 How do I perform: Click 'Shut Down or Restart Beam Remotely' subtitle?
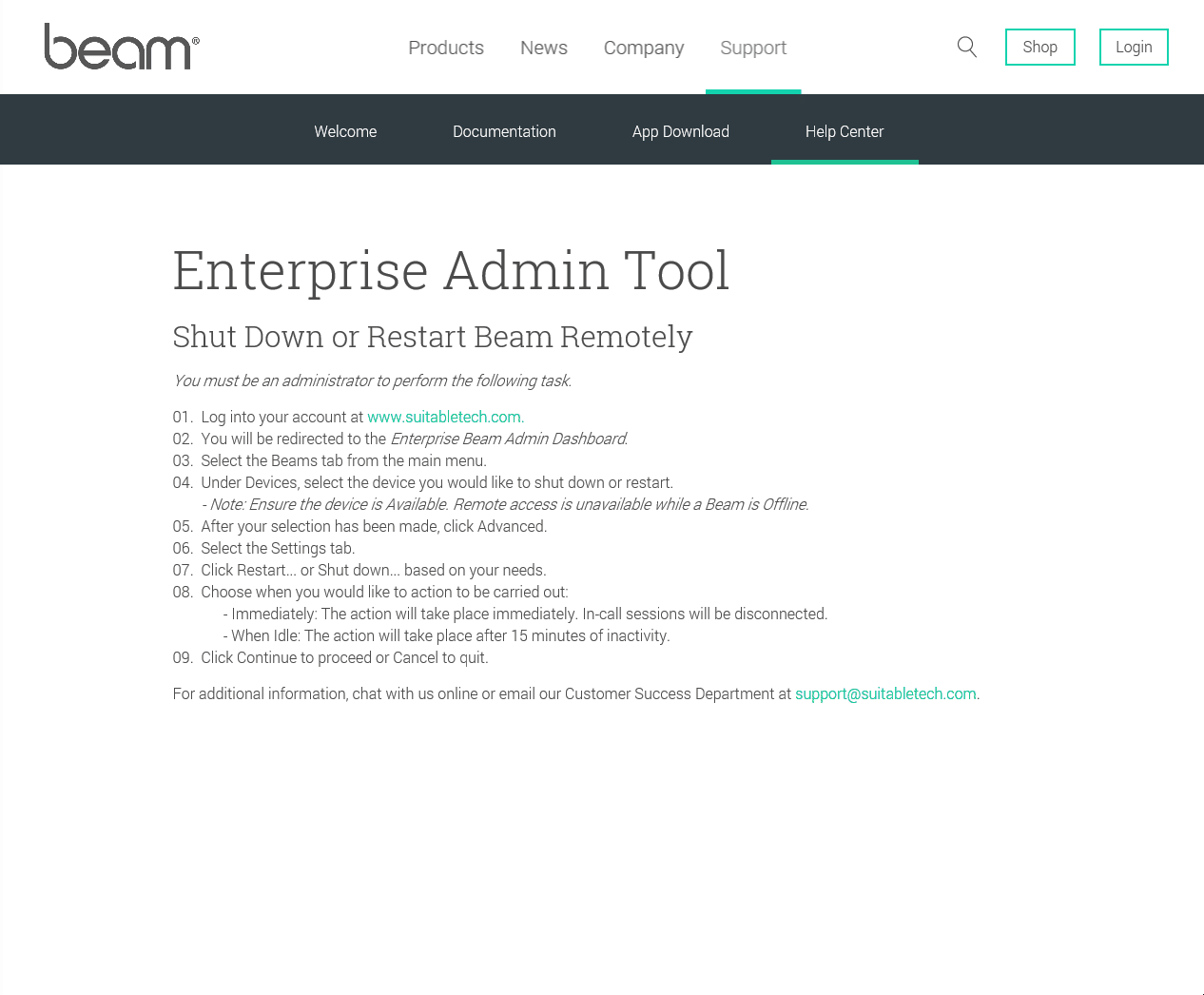433,337
